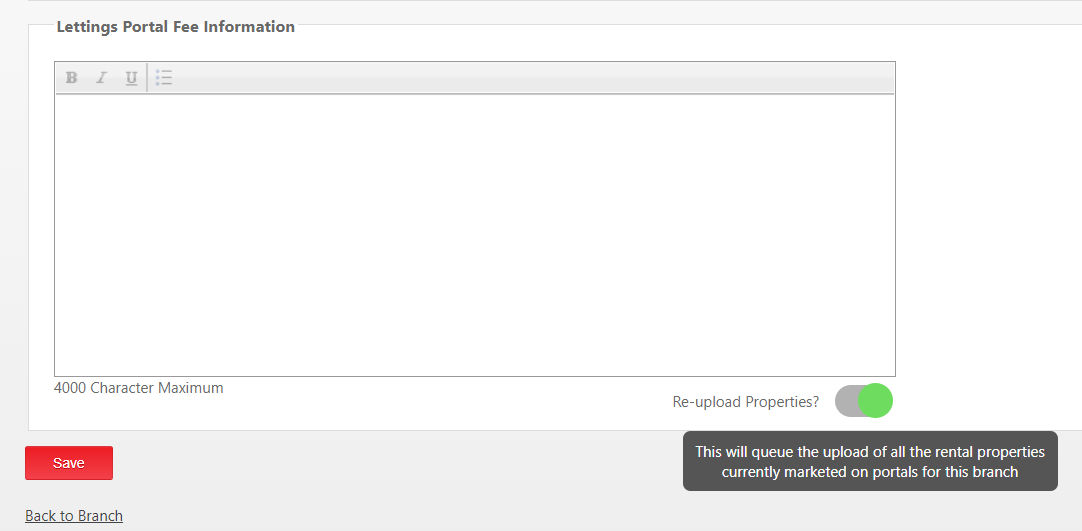Focus the Lettings Portal Fee text area
Viewport: 1082px width, 531px height.
(x=475, y=234)
